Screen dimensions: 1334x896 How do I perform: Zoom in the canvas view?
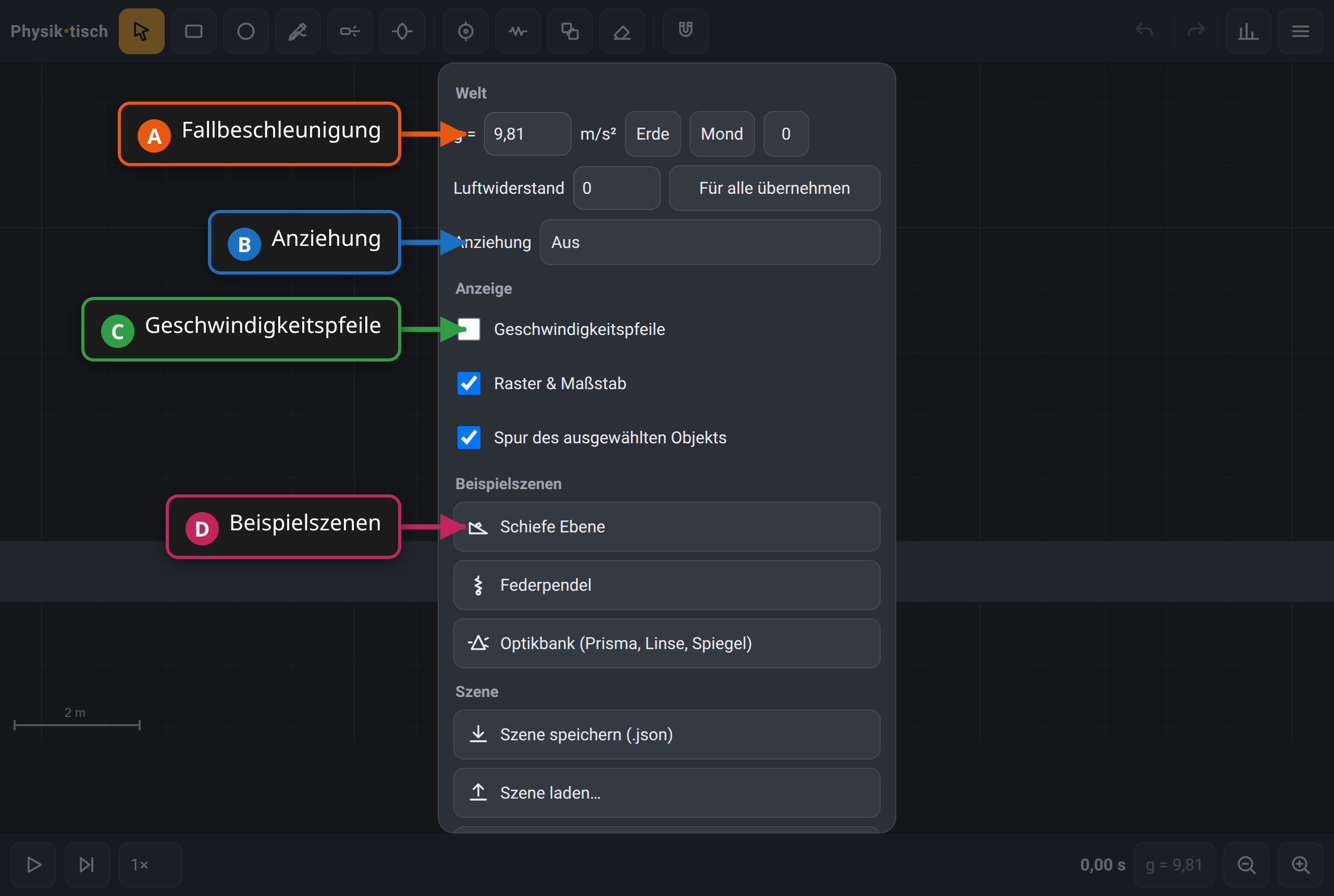click(x=1301, y=865)
